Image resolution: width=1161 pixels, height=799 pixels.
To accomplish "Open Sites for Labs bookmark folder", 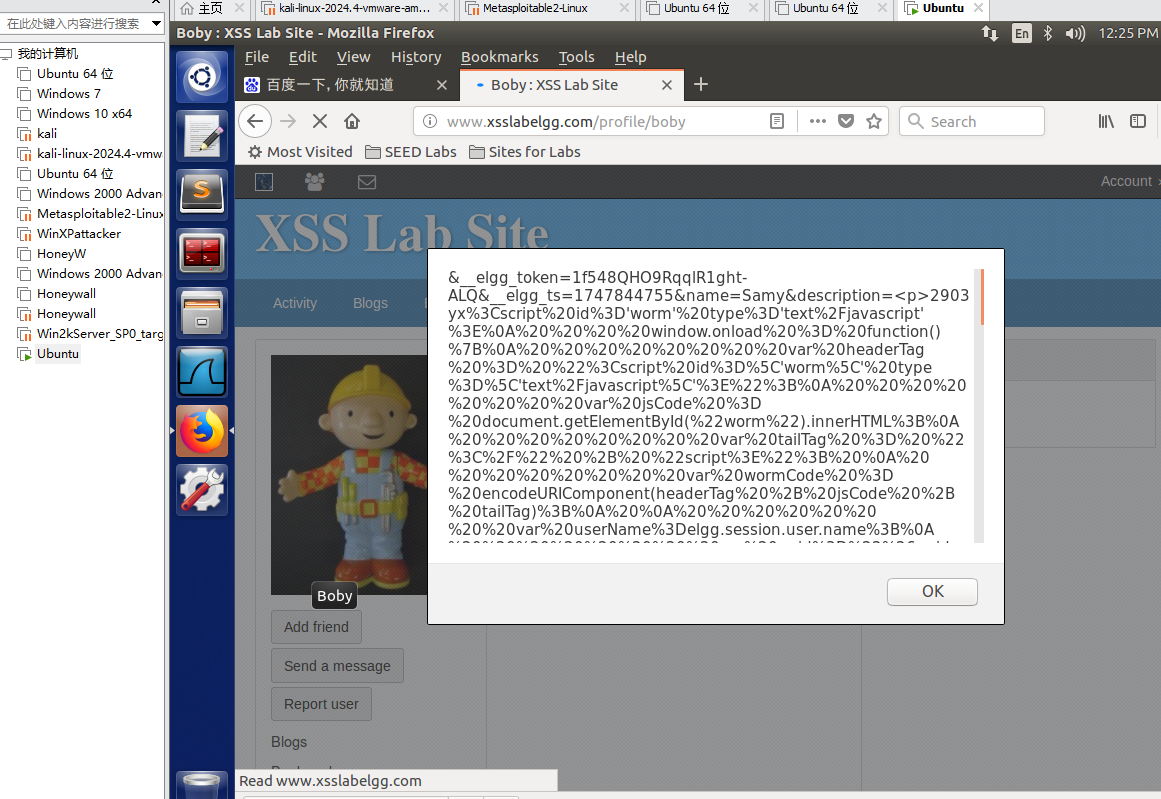I will [524, 152].
